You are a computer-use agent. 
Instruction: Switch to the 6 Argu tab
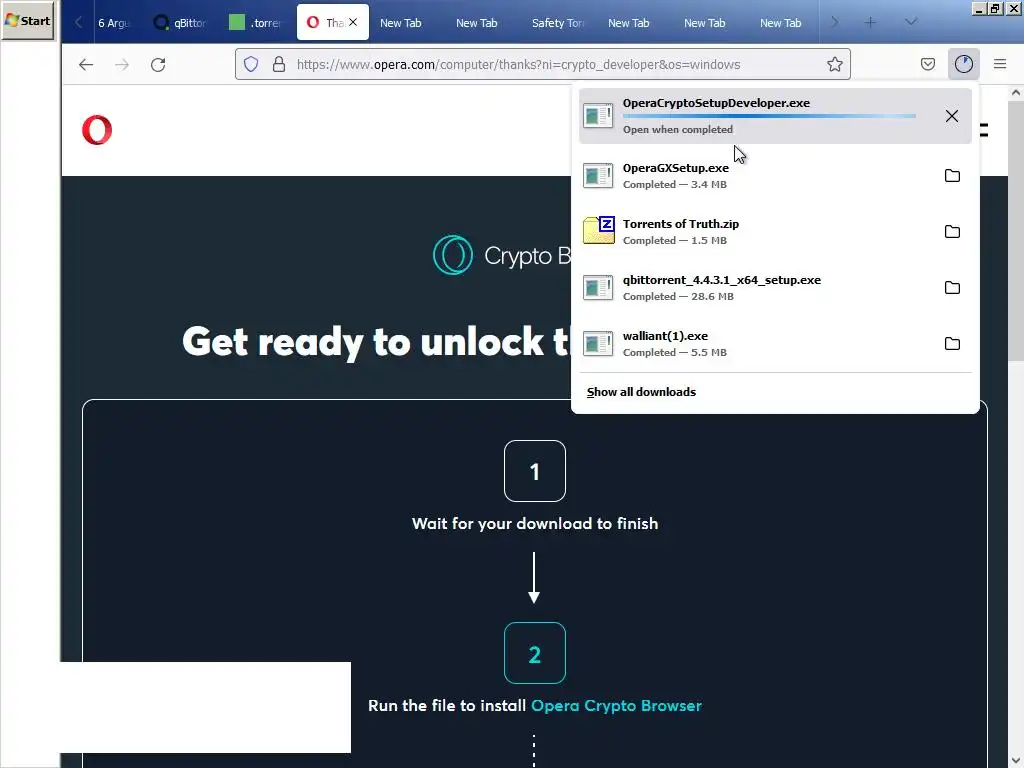click(x=114, y=22)
